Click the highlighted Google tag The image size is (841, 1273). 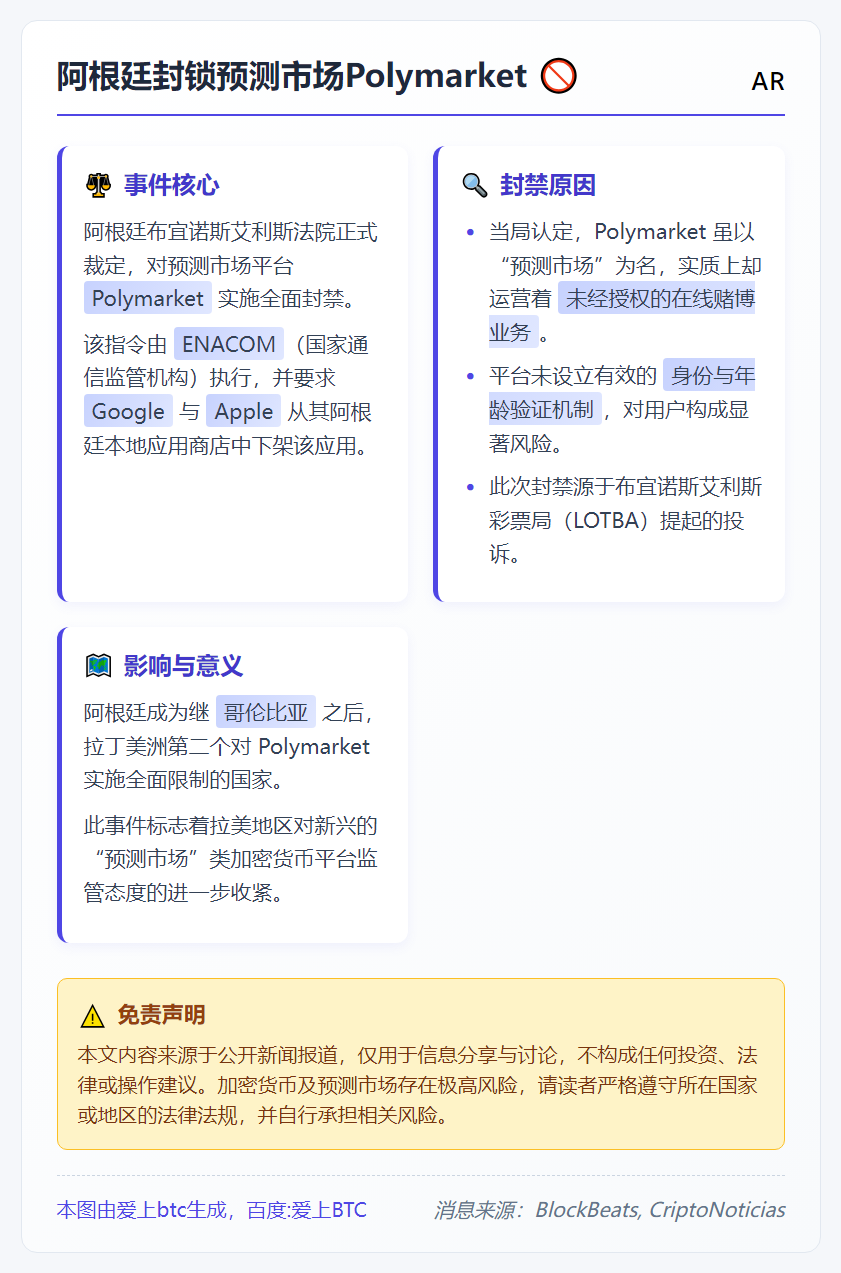coord(128,411)
